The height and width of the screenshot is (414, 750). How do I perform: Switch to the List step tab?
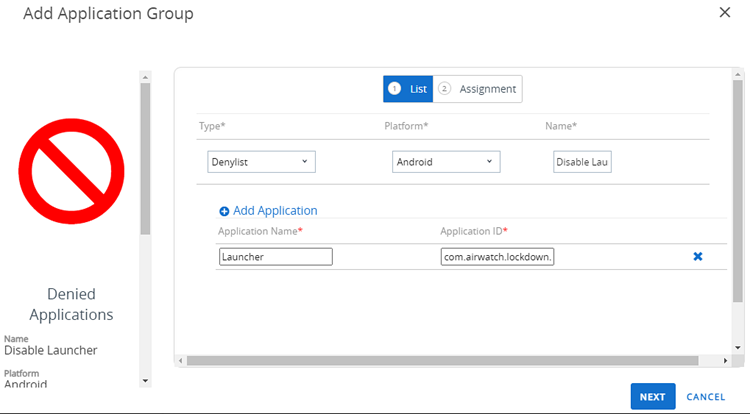tap(408, 89)
